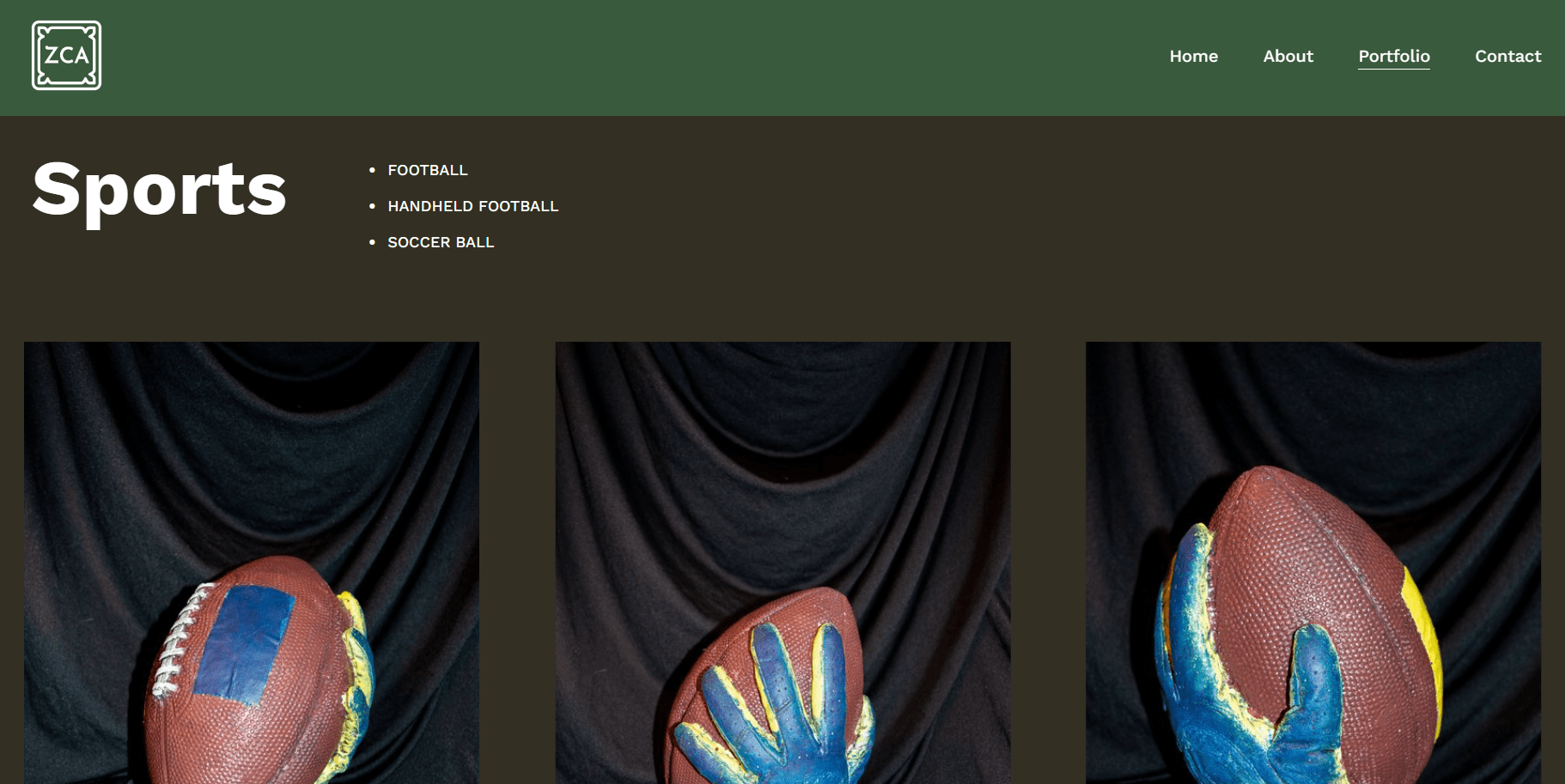Go to the About page
Viewport: 1565px width, 784px height.
[1288, 57]
